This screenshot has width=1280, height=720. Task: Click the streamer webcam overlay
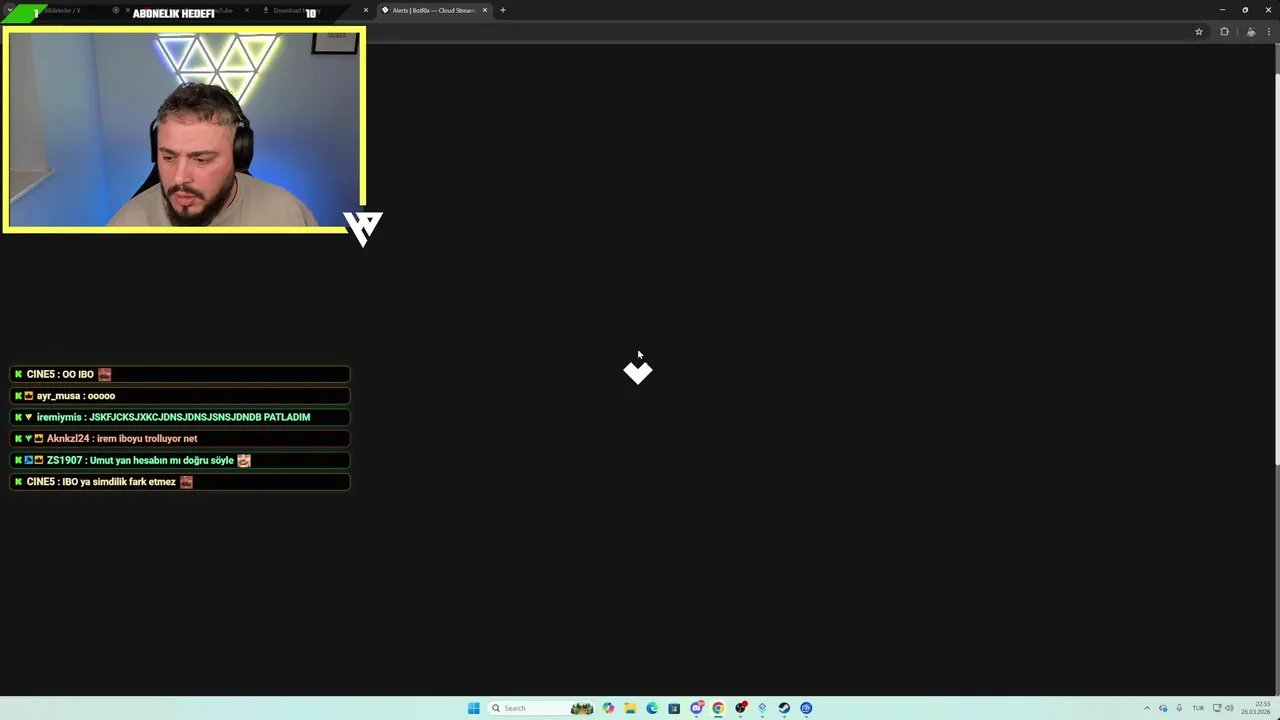coord(184,130)
